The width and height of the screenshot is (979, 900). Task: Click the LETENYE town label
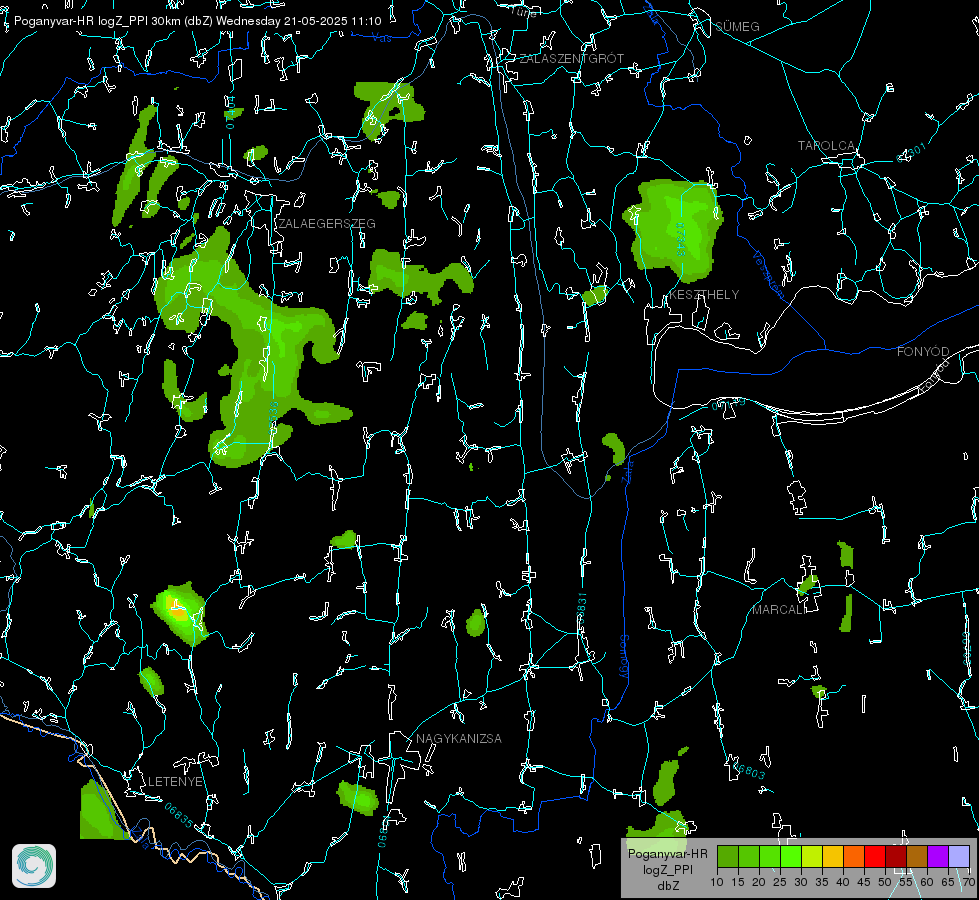point(175,781)
